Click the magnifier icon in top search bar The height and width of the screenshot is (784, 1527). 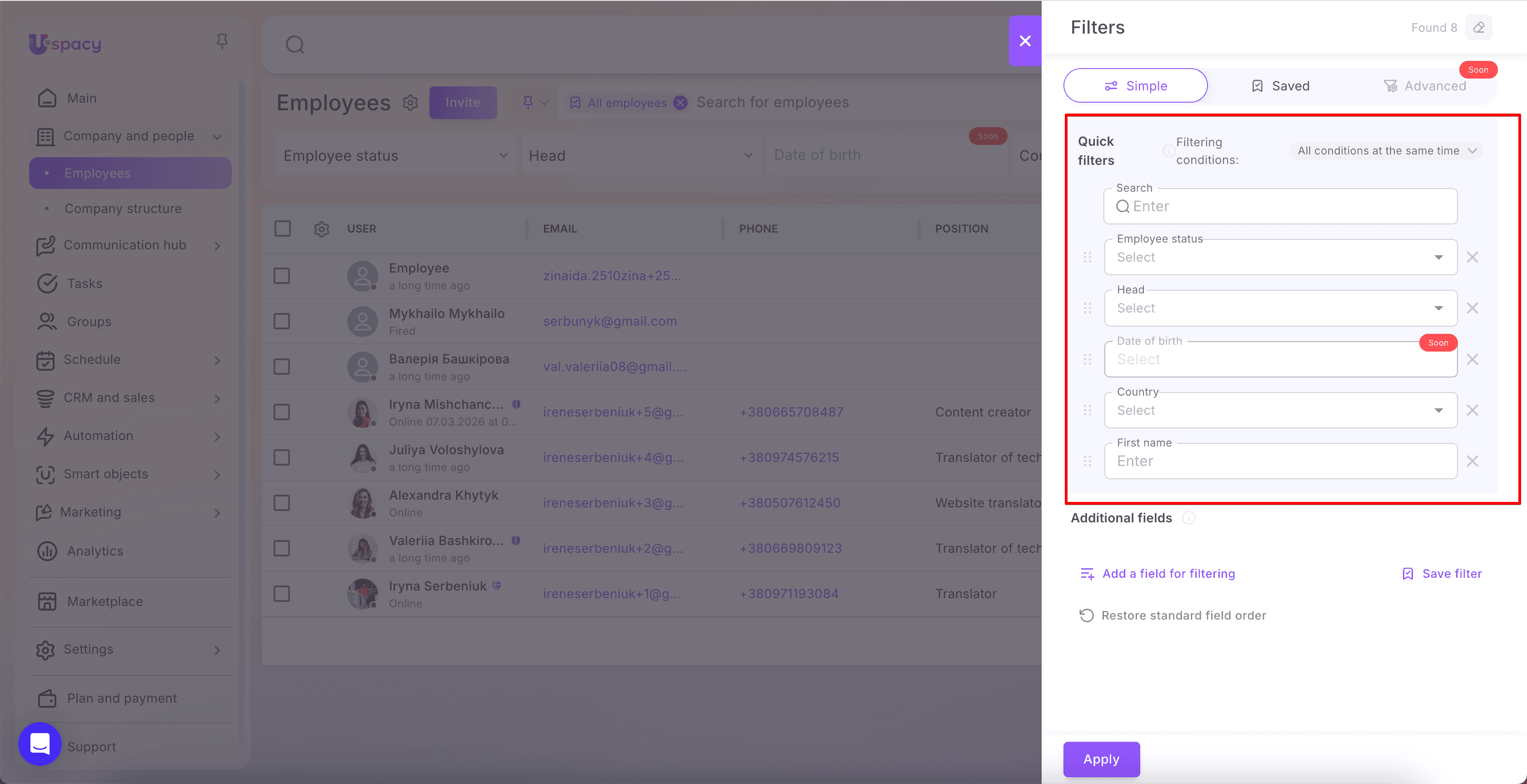[x=294, y=45]
